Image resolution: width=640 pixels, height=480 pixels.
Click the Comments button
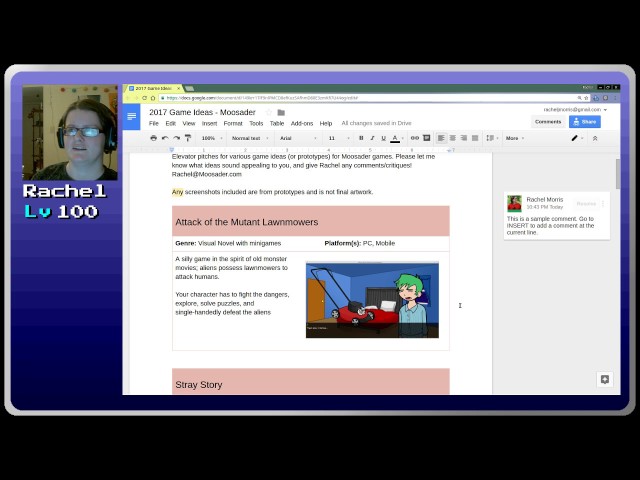tap(548, 122)
